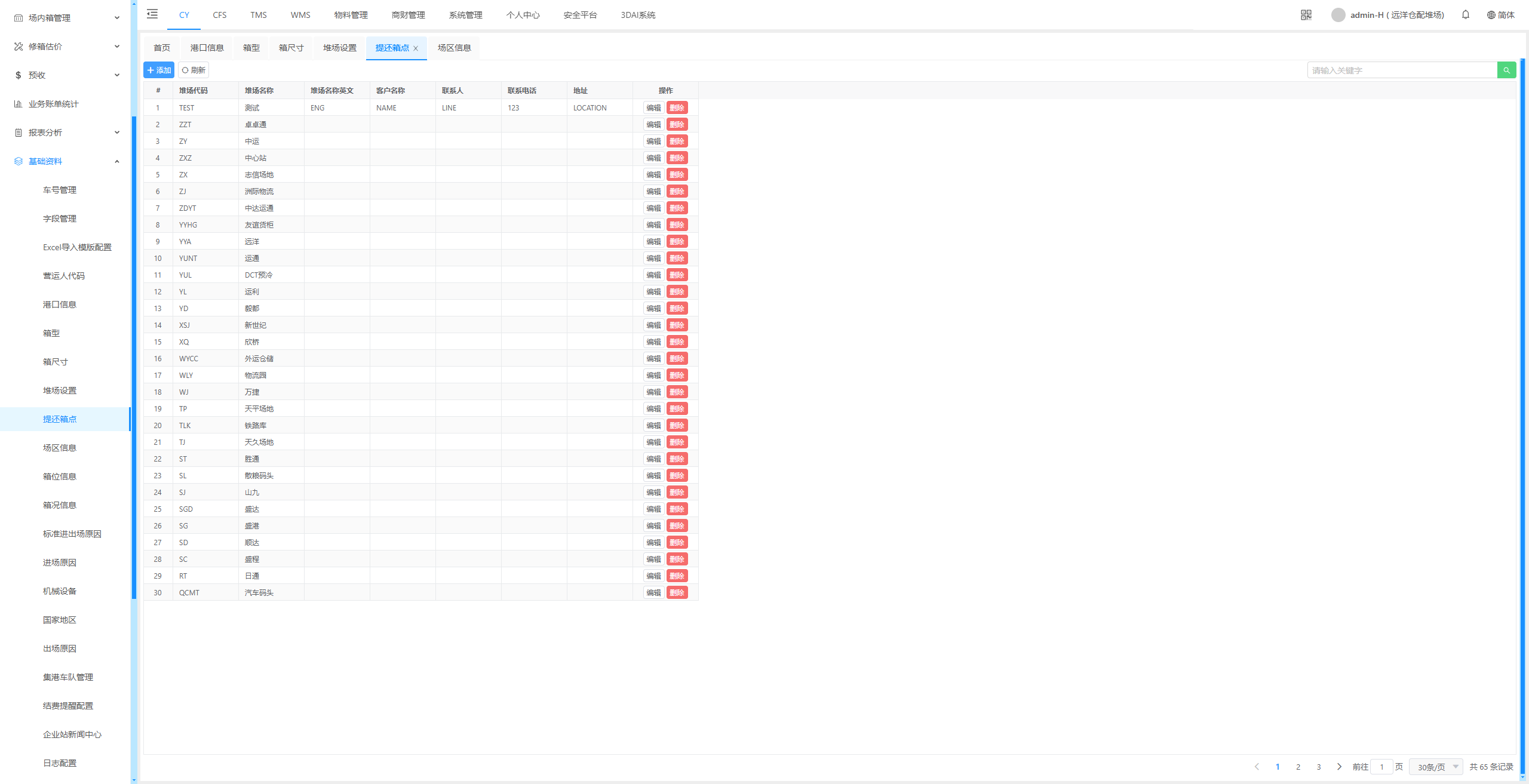Screen dimensions: 1529x784
Task: Open the 30条/页 page size dropdown
Action: pos(1436,767)
